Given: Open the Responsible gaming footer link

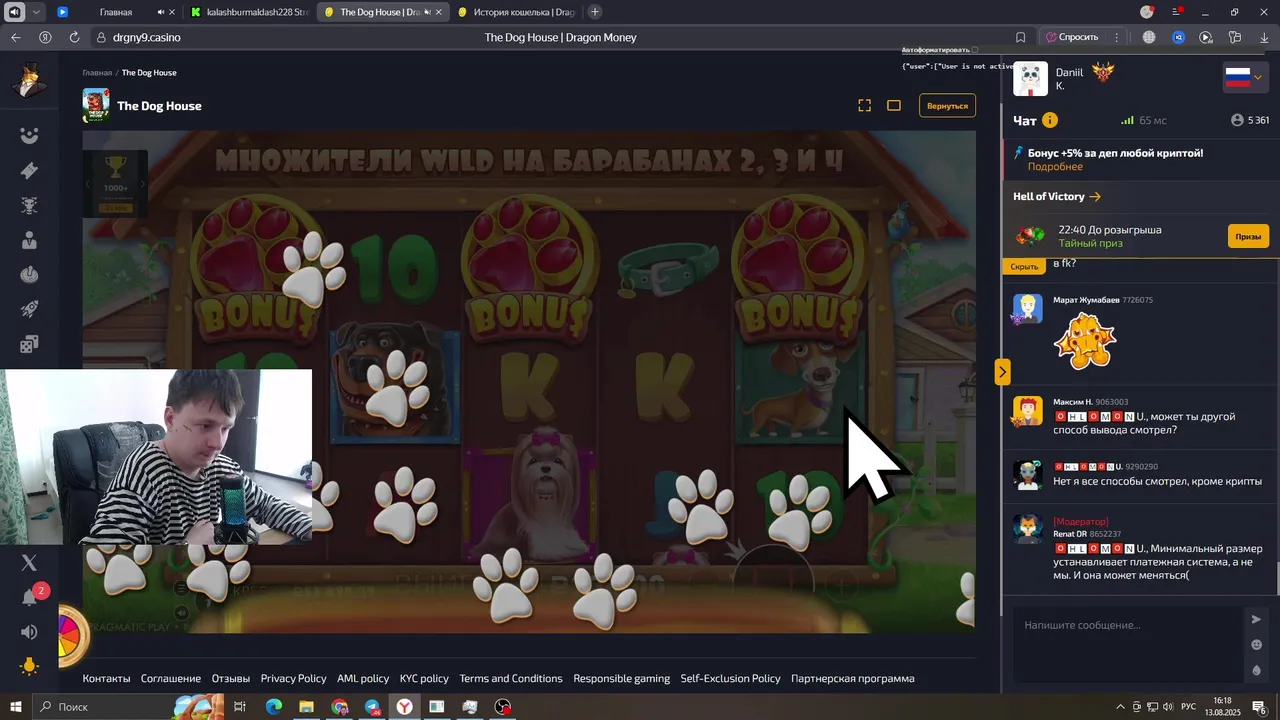Looking at the screenshot, I should point(622,678).
